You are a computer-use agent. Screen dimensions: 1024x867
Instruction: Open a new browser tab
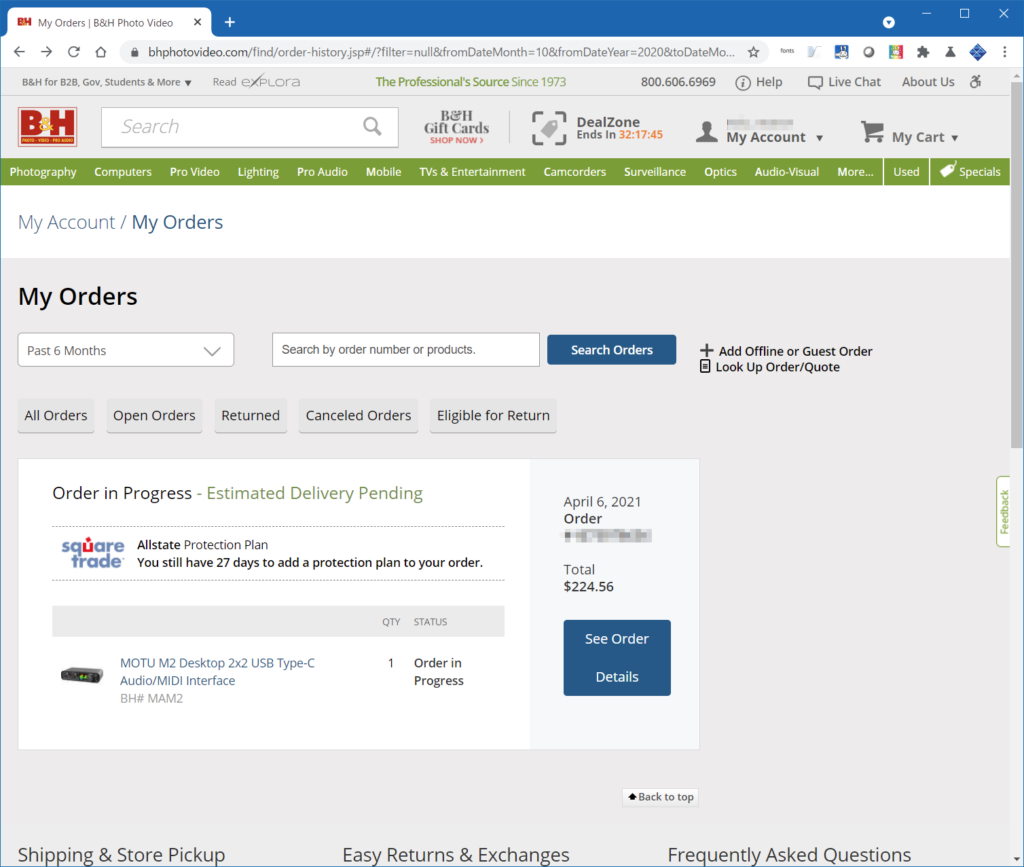coord(230,22)
